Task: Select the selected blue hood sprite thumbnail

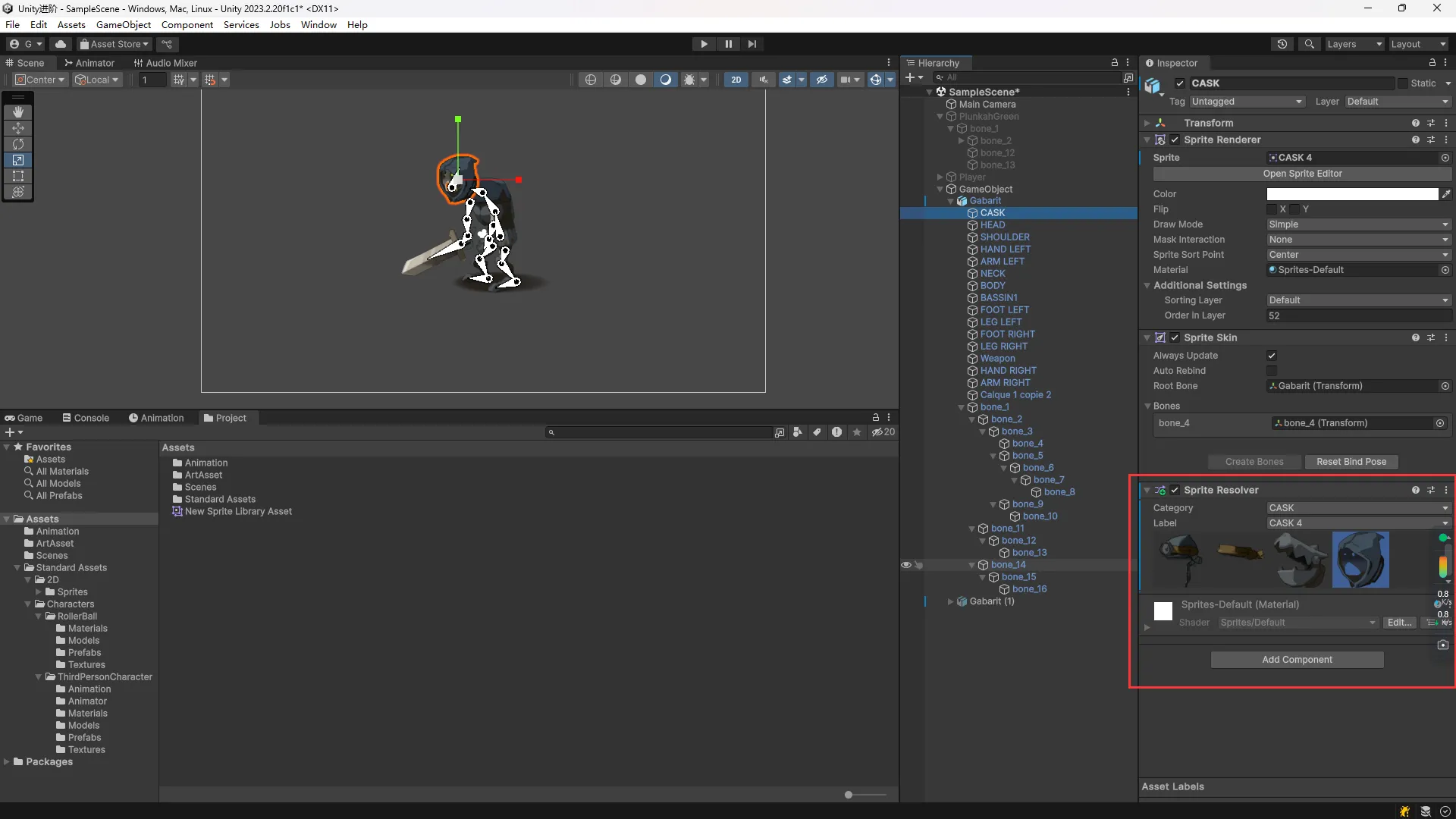Action: point(1360,560)
